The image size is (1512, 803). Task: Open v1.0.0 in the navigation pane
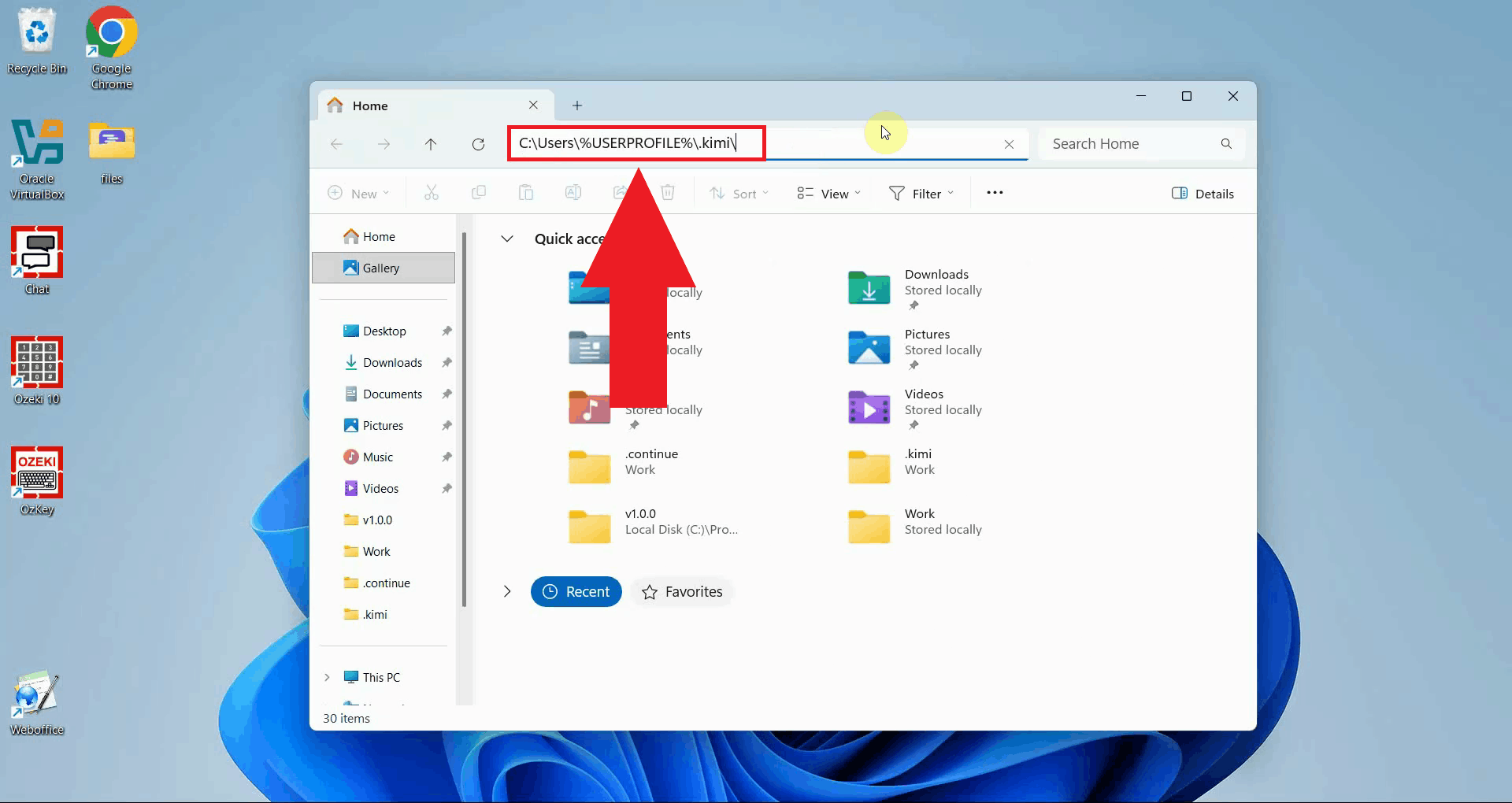tap(384, 520)
